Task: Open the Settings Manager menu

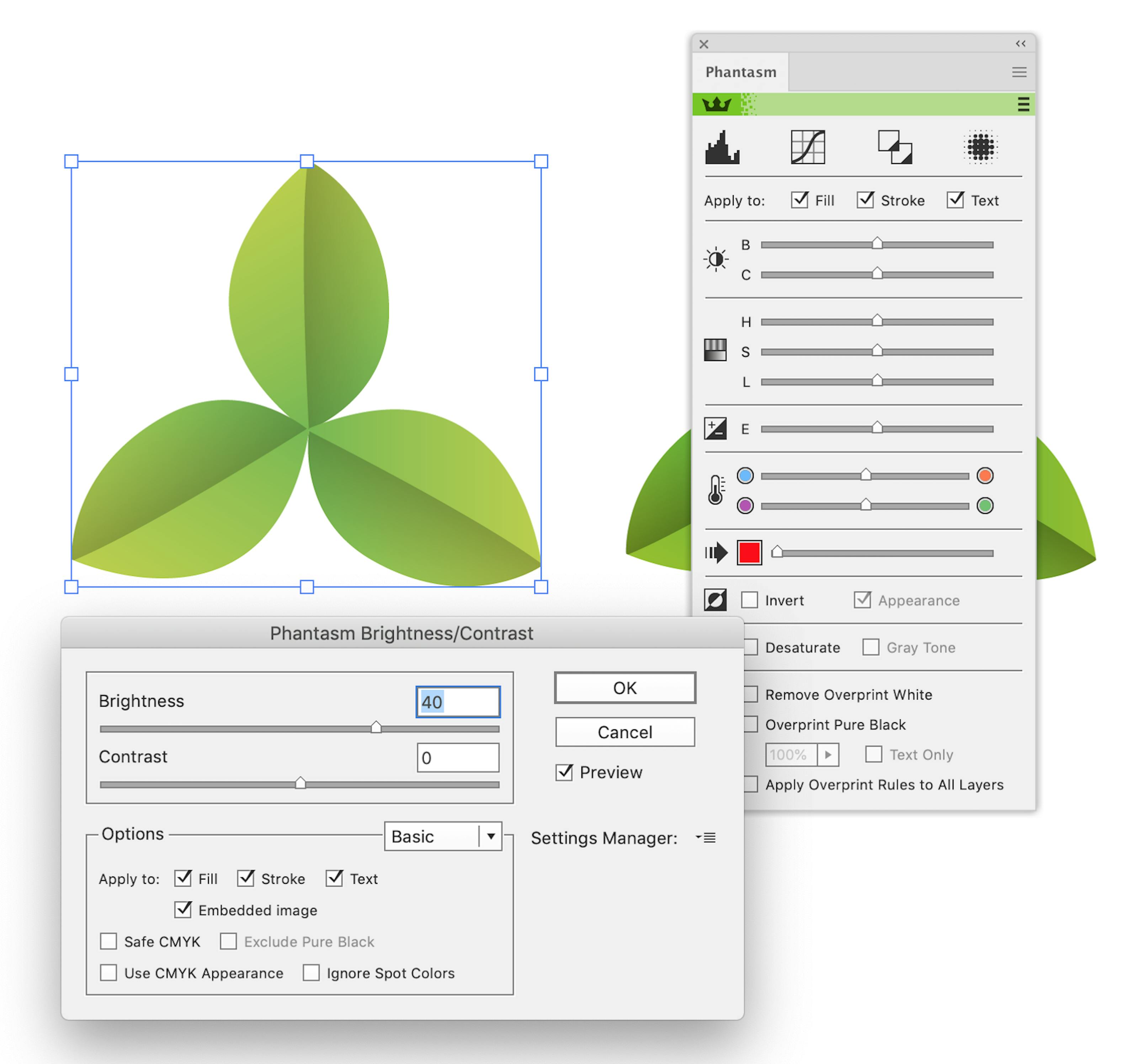Action: 706,838
